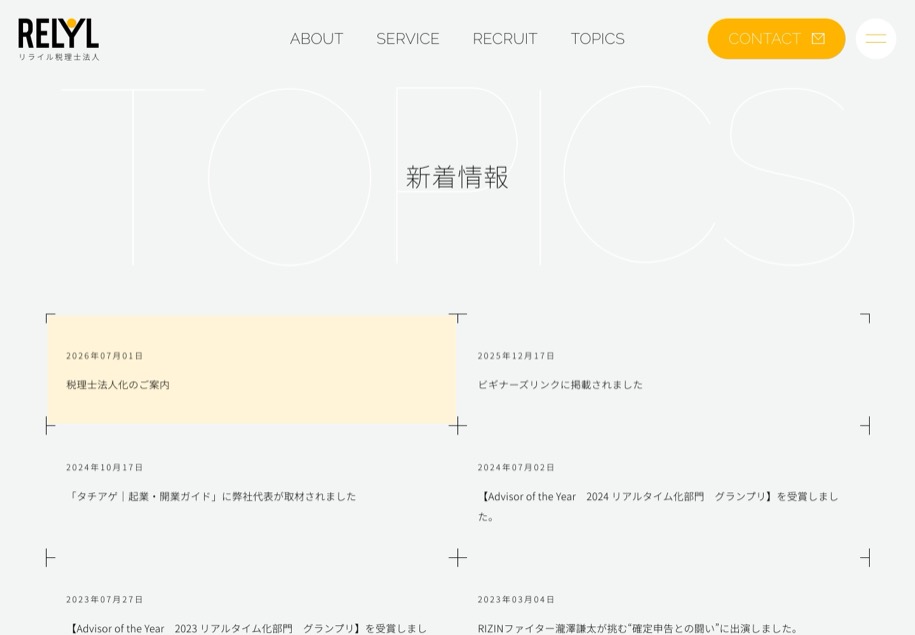The image size is (915, 635).
Task: Click リライル税理士法人 text under logo
Action: (x=59, y=57)
